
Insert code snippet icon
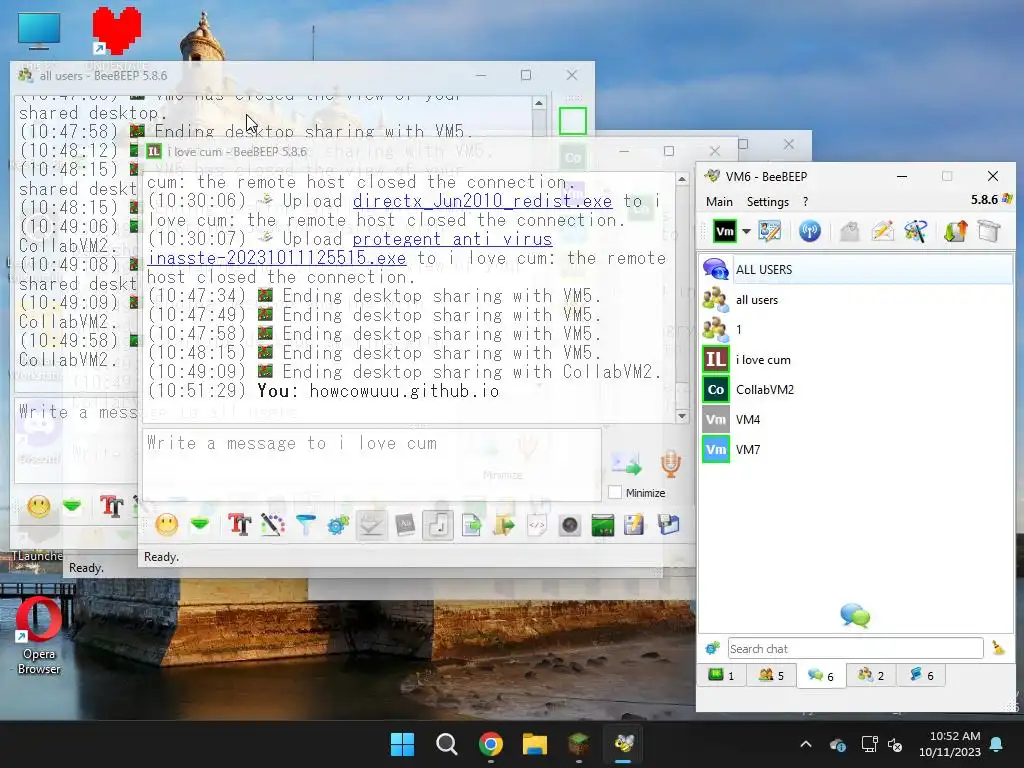coord(536,524)
